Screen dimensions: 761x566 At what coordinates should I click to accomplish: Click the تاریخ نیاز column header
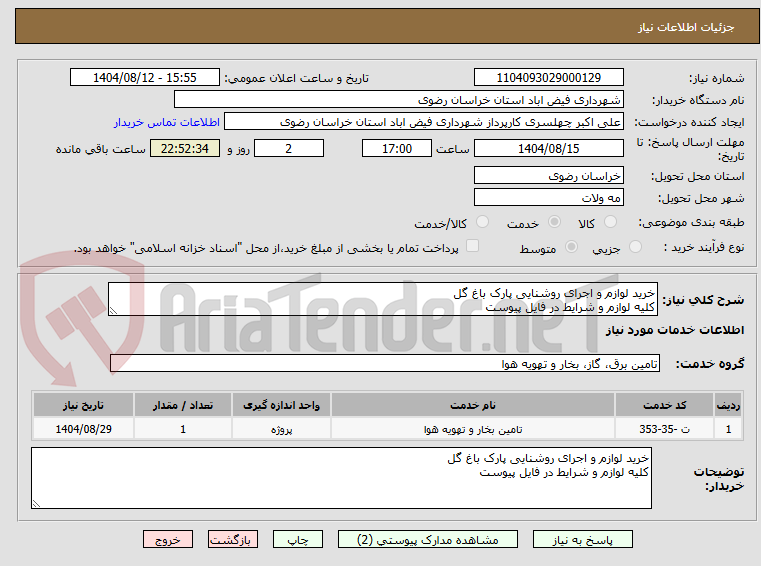[83, 405]
